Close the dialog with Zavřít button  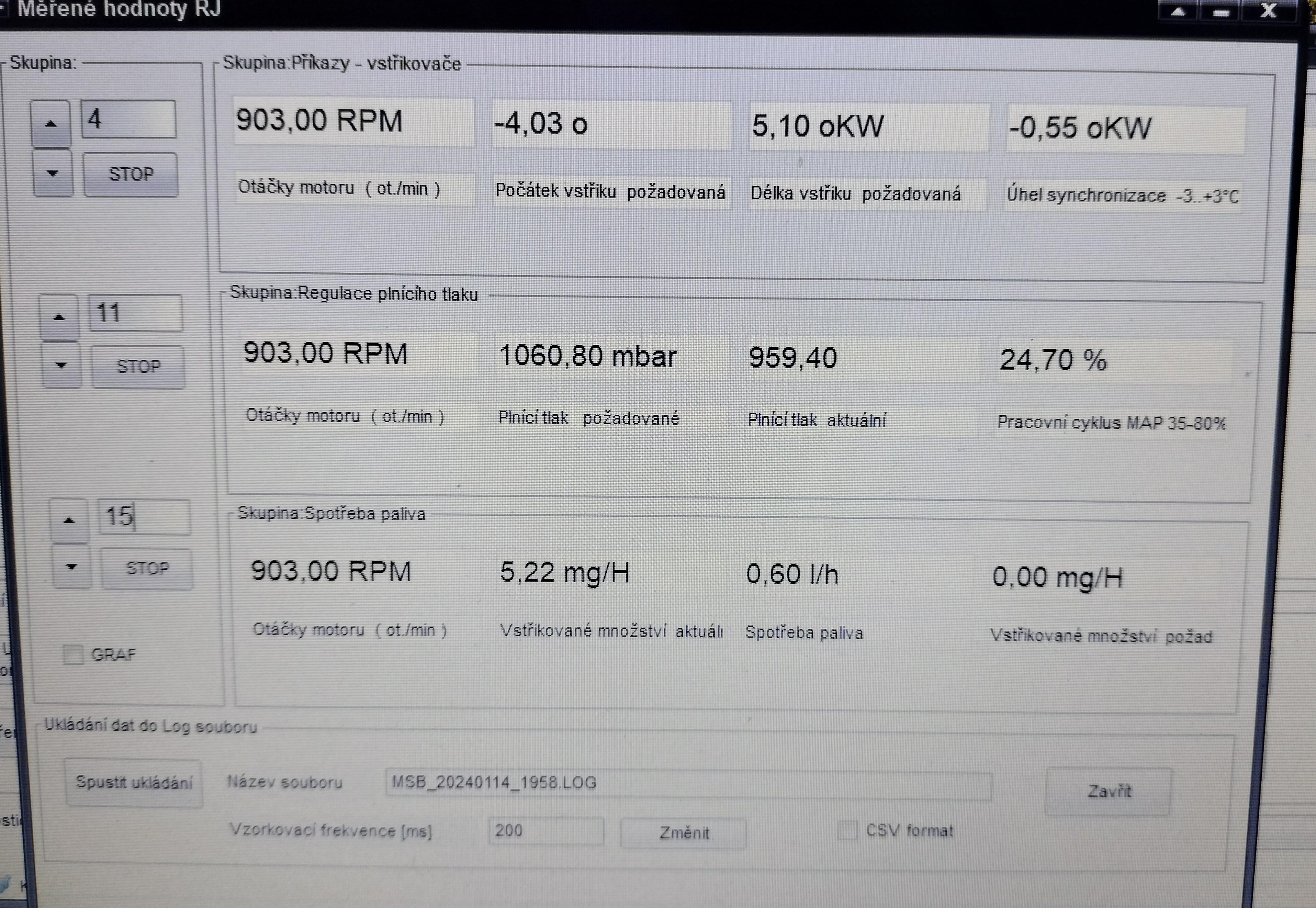1109,792
